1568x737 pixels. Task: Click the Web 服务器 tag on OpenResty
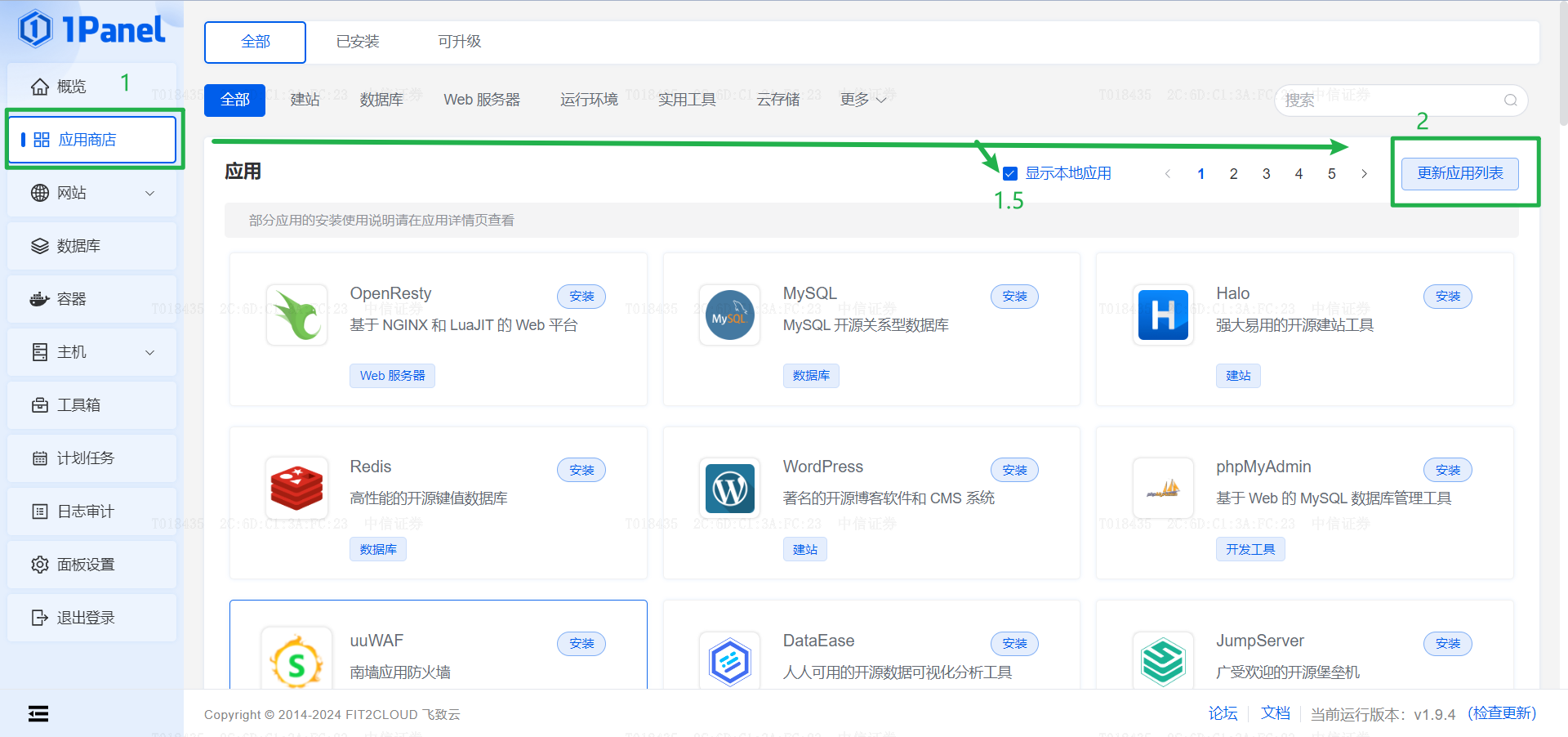coord(392,376)
